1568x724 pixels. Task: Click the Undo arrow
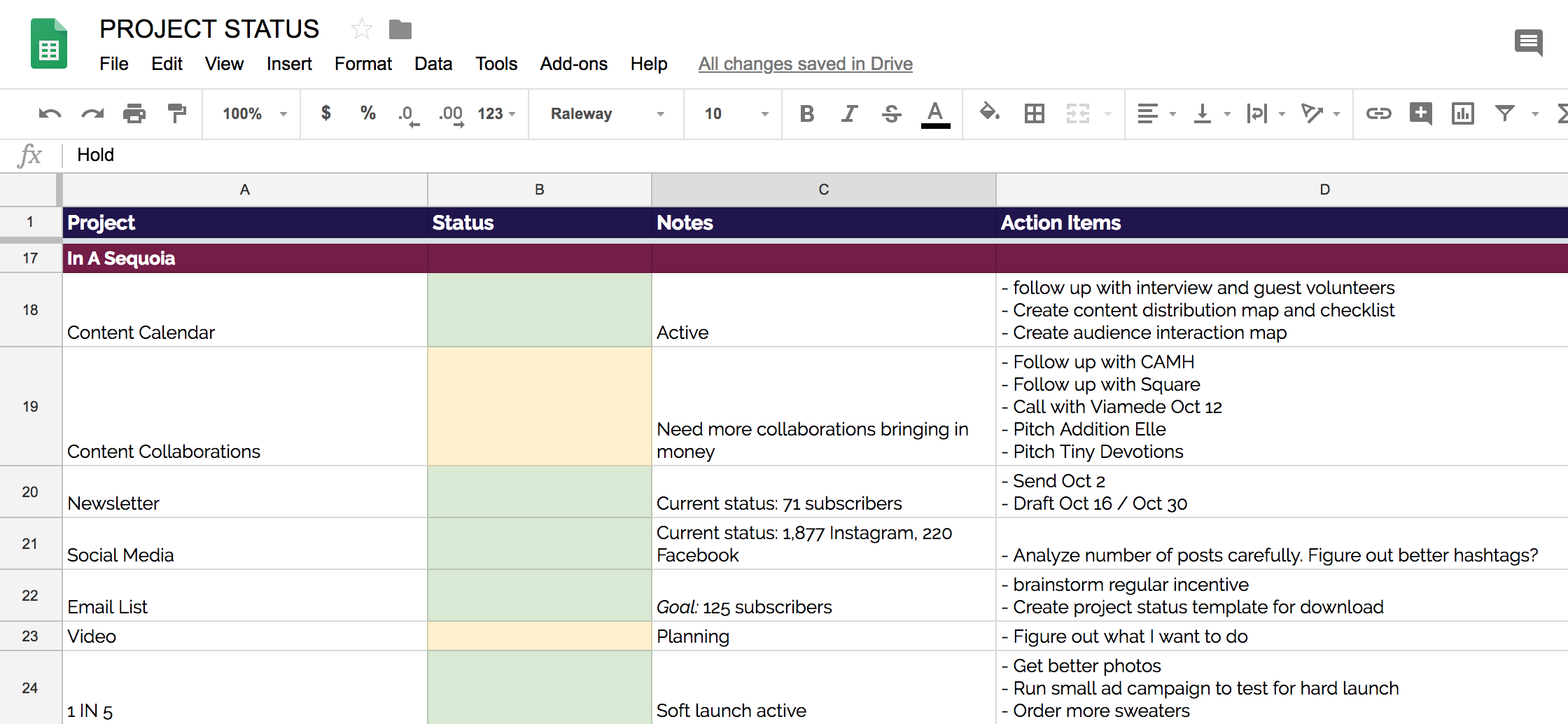50,113
